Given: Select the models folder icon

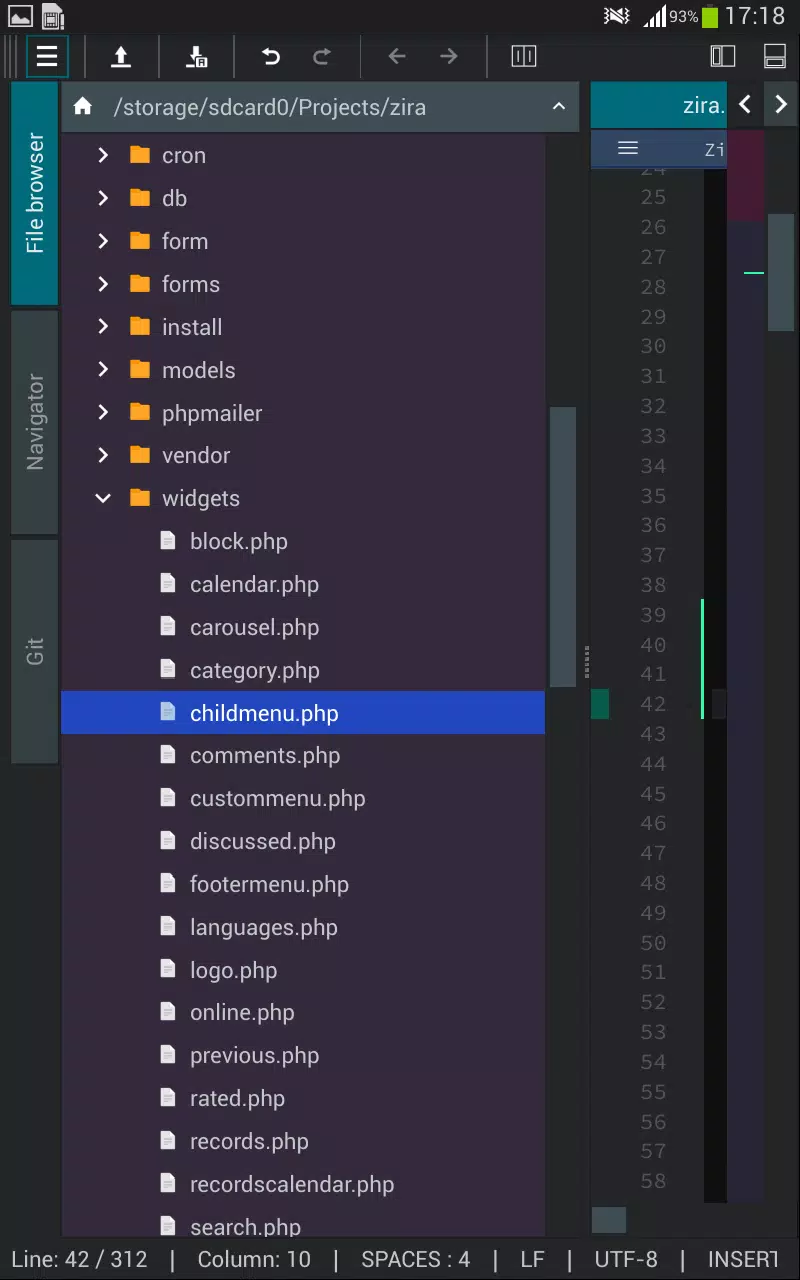Looking at the screenshot, I should (140, 370).
